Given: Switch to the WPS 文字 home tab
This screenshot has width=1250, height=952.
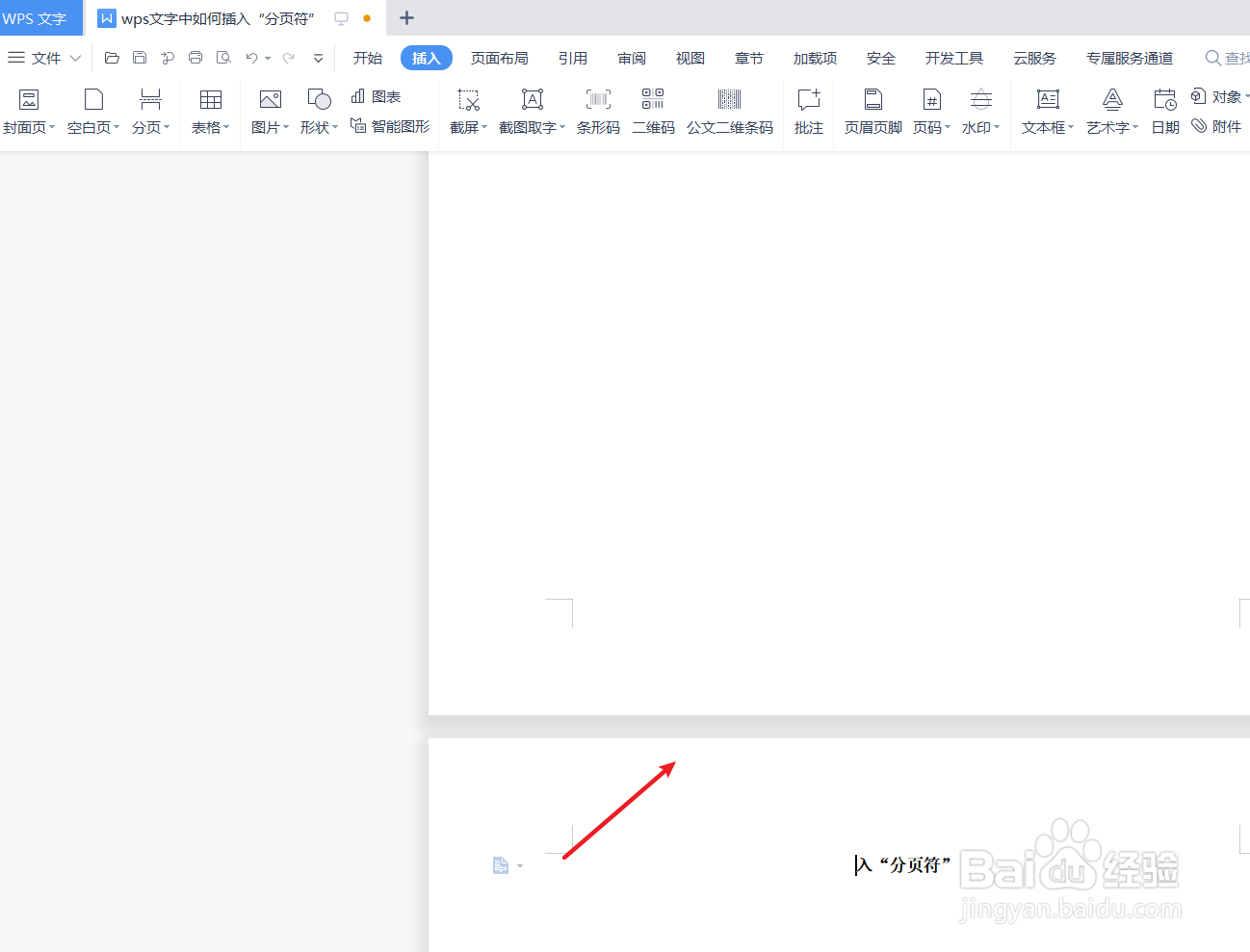Looking at the screenshot, I should coord(41,18).
